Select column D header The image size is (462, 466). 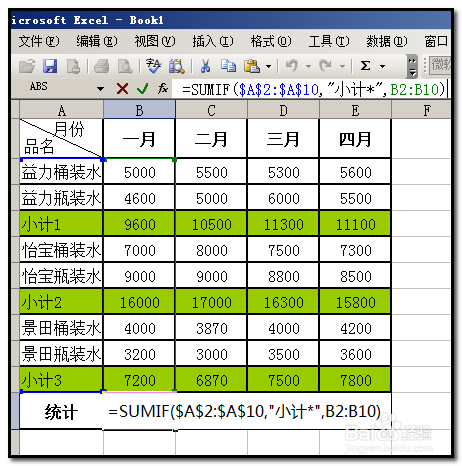point(283,110)
